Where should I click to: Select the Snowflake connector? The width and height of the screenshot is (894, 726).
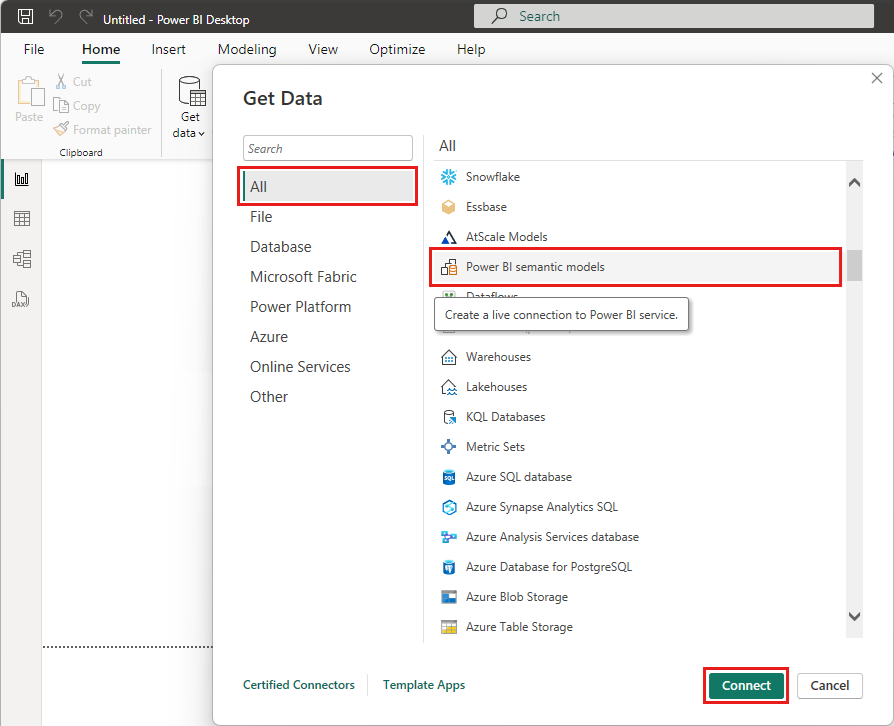(x=492, y=177)
